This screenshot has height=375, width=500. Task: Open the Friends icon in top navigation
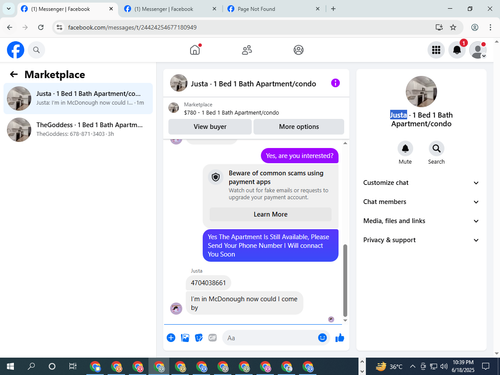pyautogui.click(x=247, y=50)
